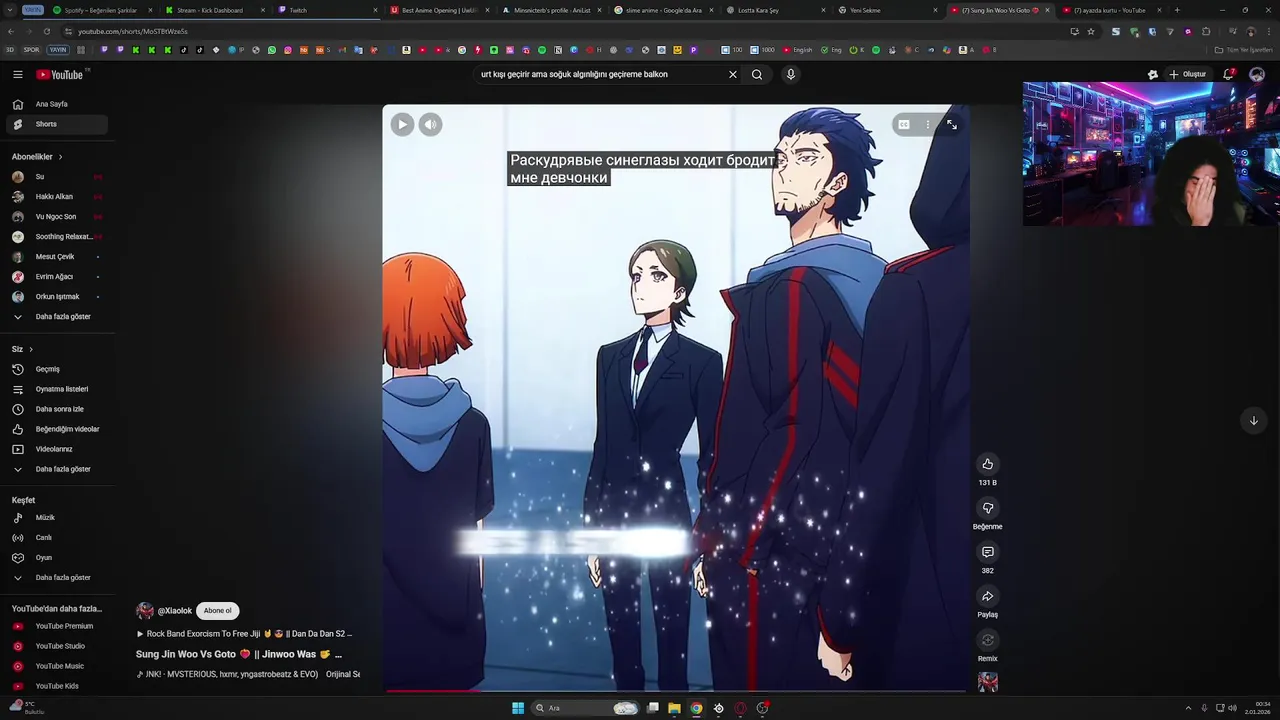Screen dimensions: 1280x720
Task: Open the Vu Ngoc Son channel
Action: 55,217
